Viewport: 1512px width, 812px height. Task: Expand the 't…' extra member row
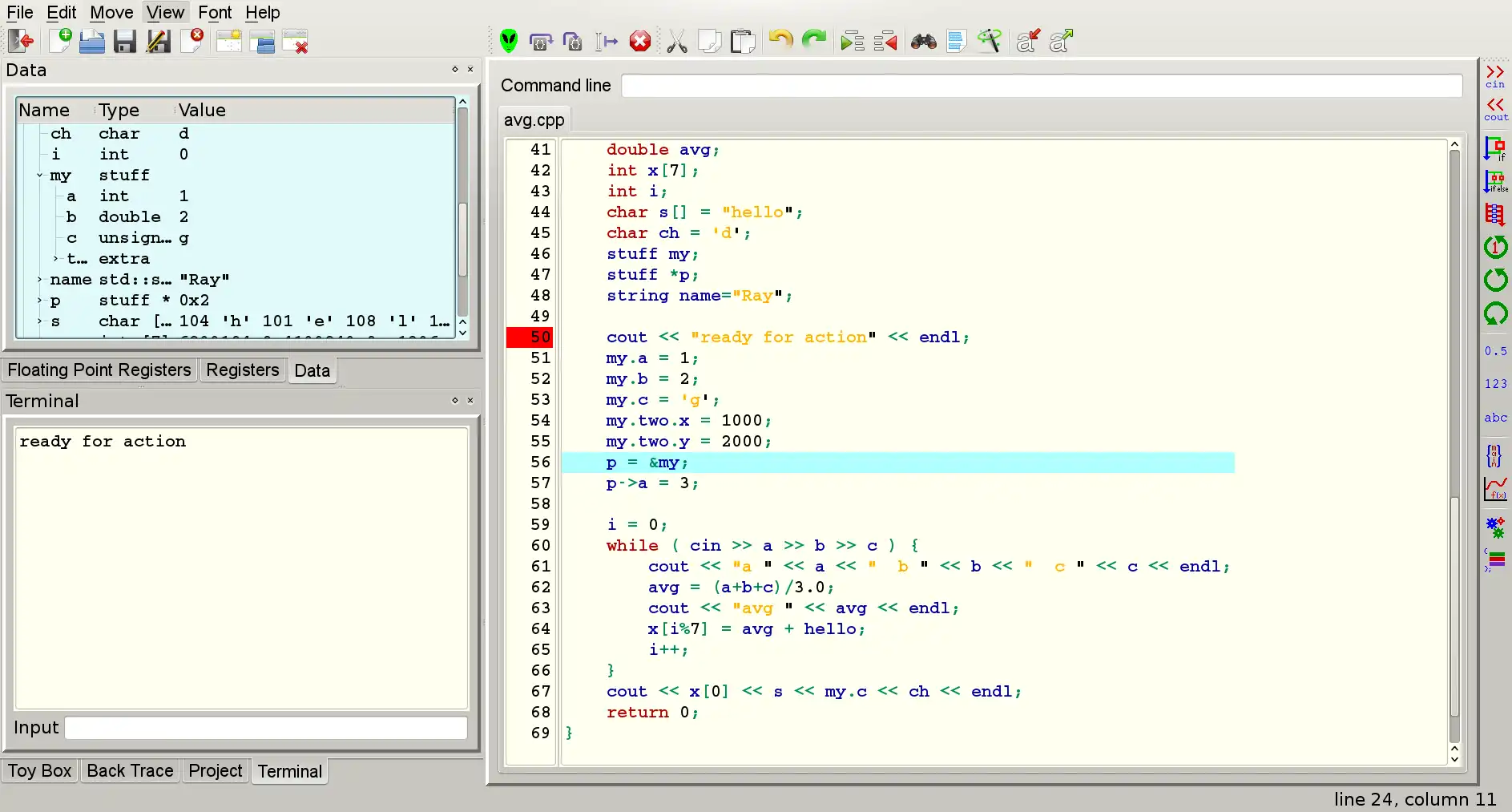tap(55, 258)
